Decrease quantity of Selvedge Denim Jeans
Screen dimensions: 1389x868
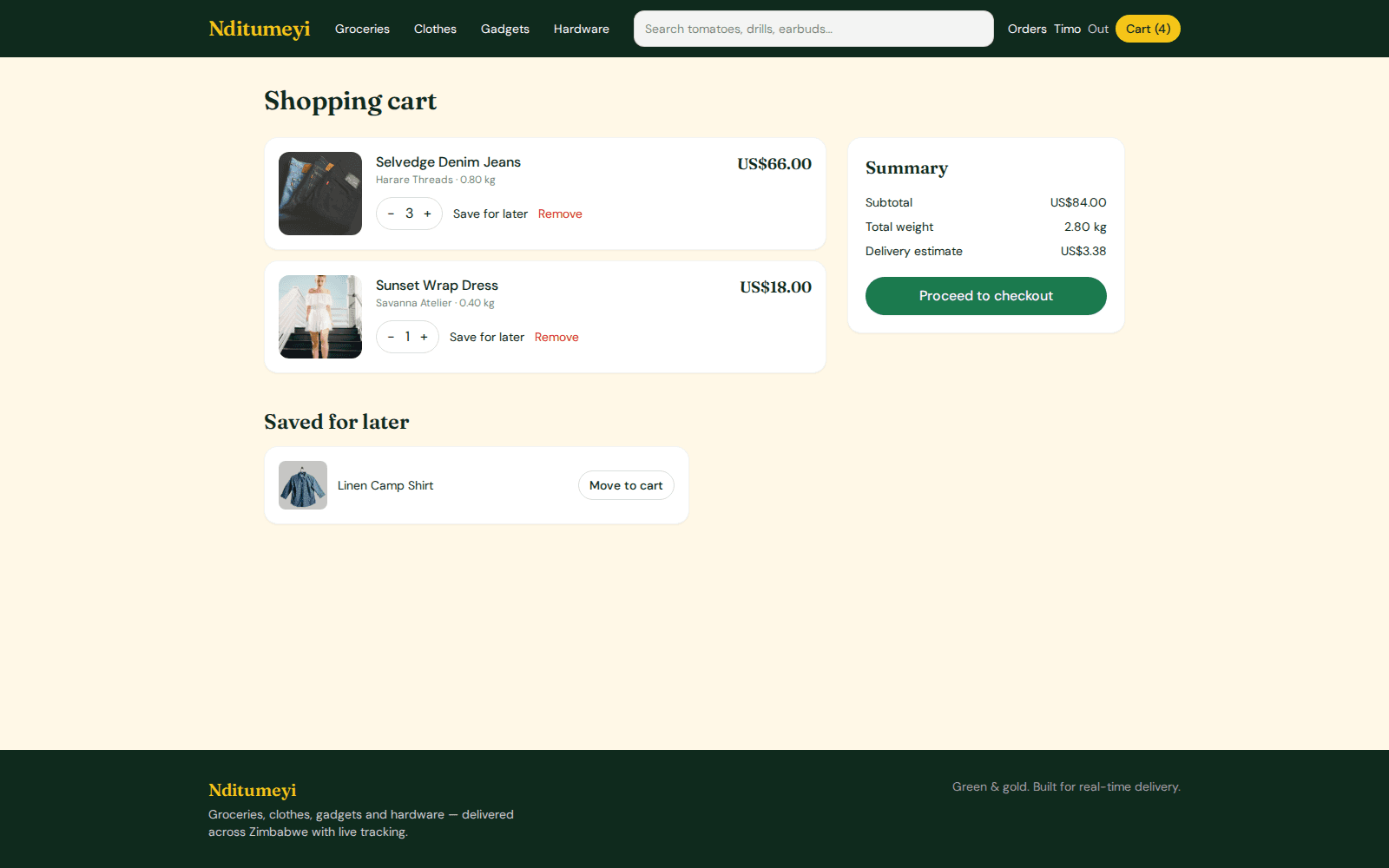pos(391,214)
